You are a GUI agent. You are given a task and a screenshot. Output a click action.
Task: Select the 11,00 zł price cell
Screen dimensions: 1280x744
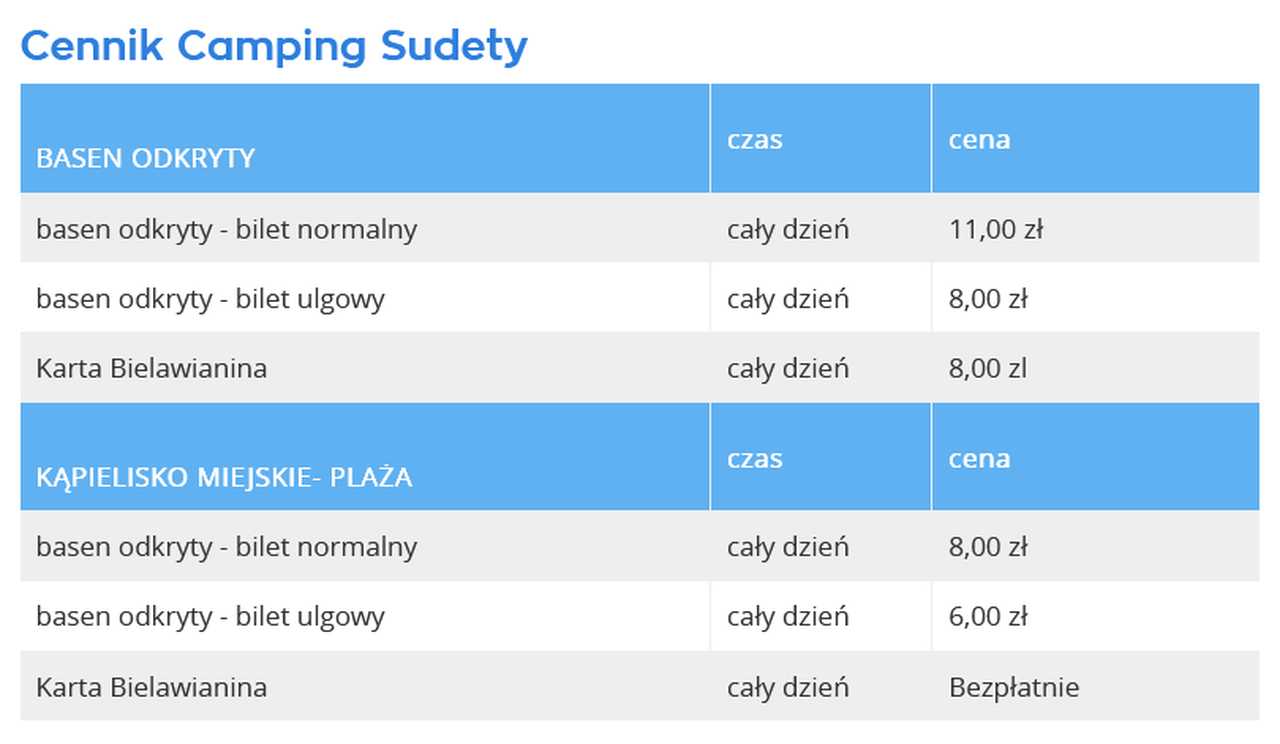point(1095,228)
